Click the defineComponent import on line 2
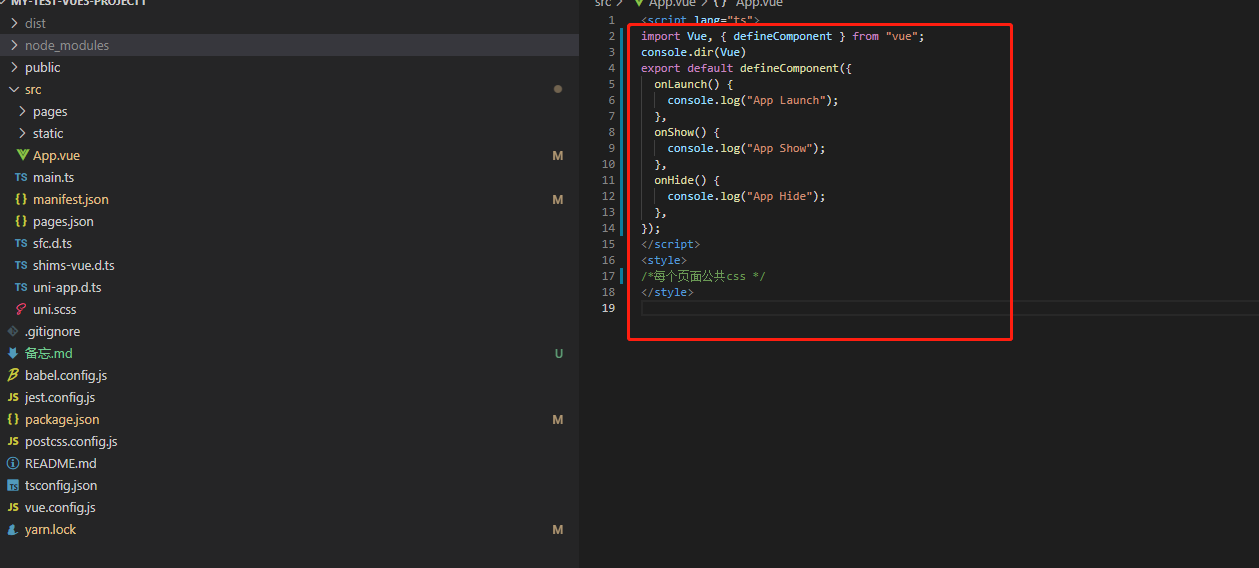Screen dimensions: 1259x568 coord(782,36)
